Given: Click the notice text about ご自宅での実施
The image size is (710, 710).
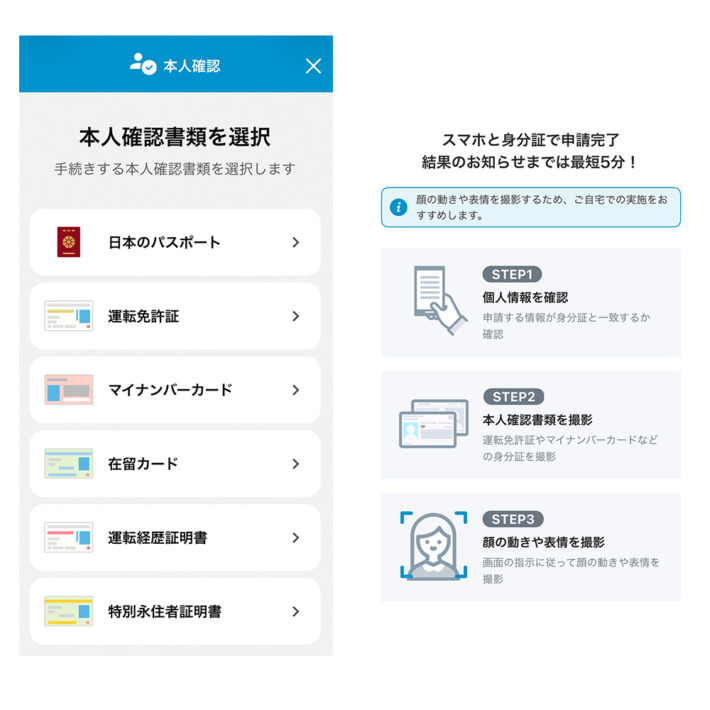Looking at the screenshot, I should coord(542,207).
